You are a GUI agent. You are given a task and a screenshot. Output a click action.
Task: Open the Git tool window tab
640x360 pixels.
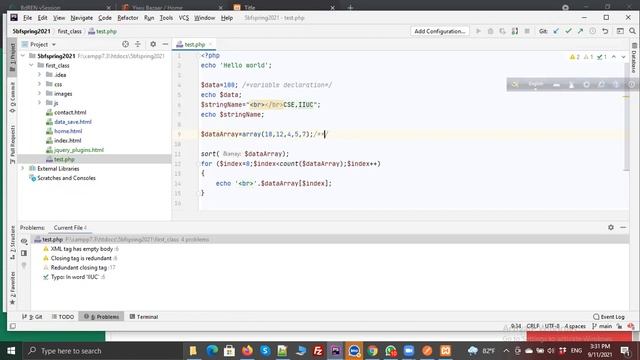point(32,317)
